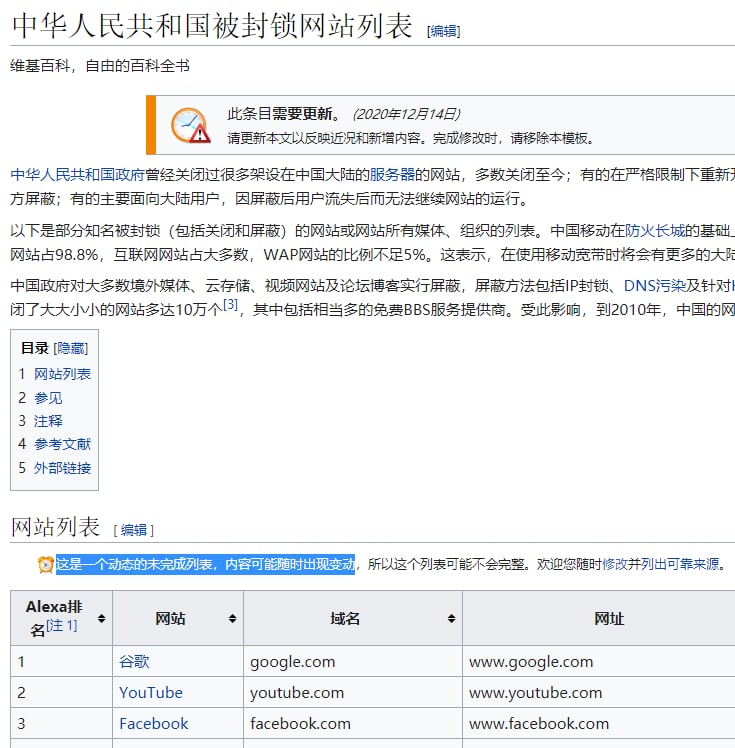Click the date (2020年12月14日) in notice

(406, 114)
